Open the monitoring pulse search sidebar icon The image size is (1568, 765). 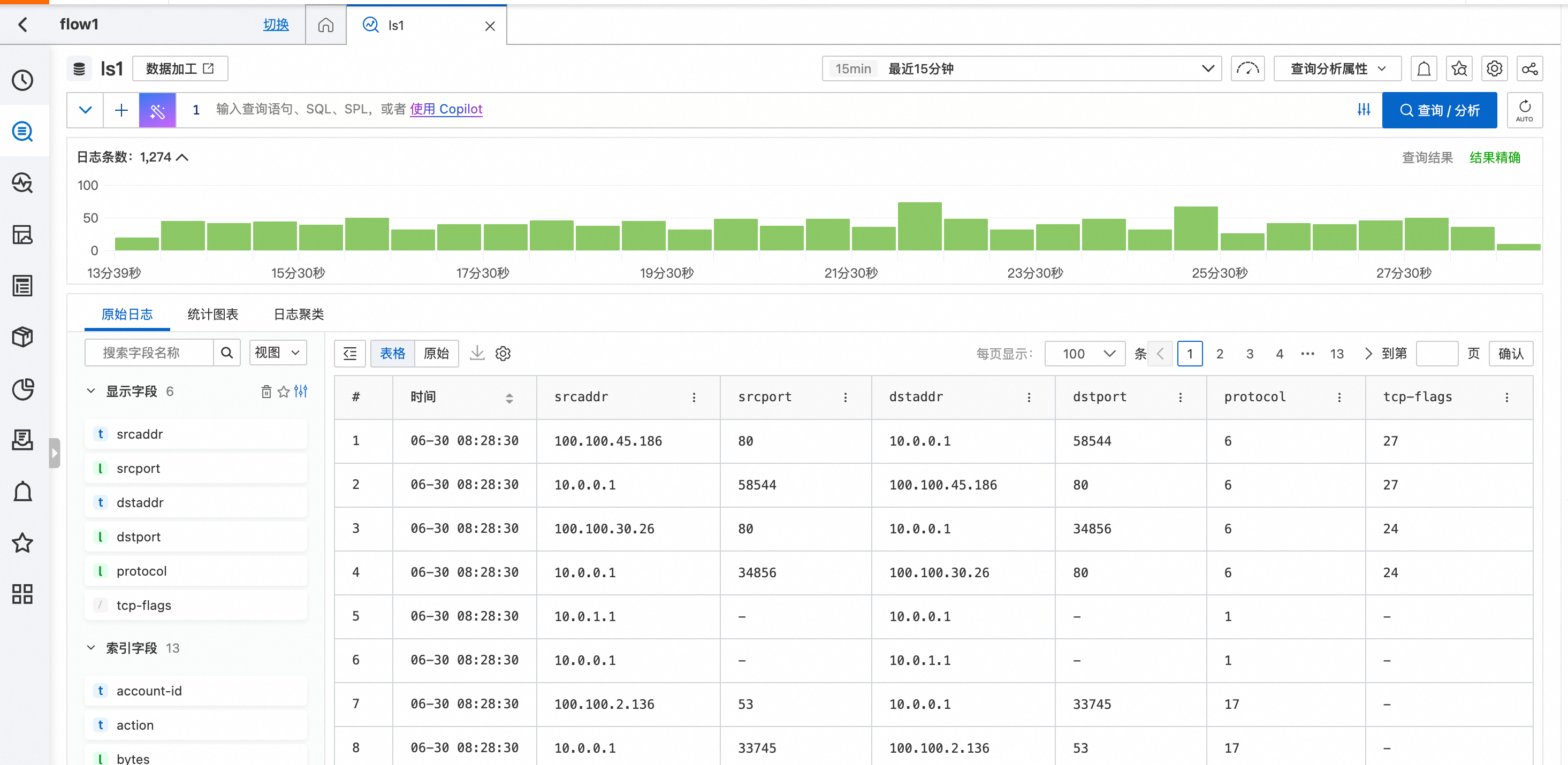(x=23, y=182)
